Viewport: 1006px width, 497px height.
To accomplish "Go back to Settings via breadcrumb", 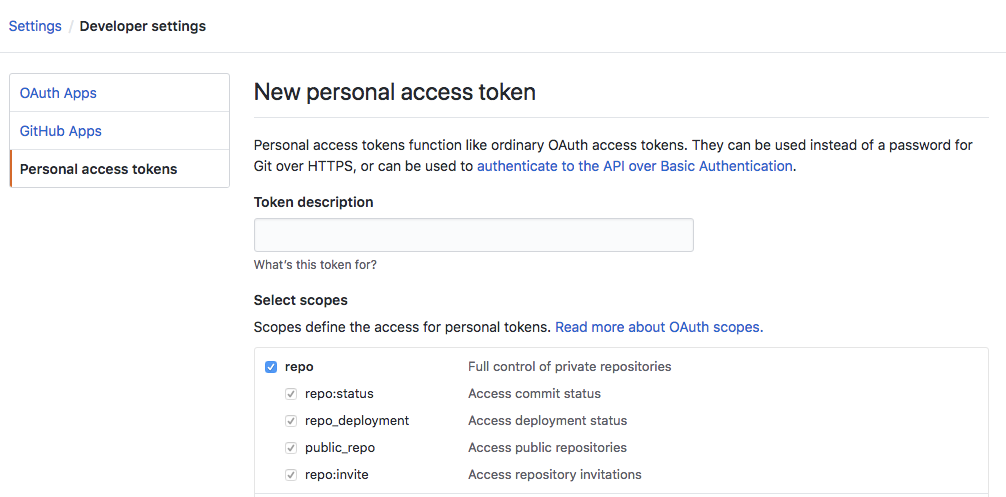I will pos(35,26).
